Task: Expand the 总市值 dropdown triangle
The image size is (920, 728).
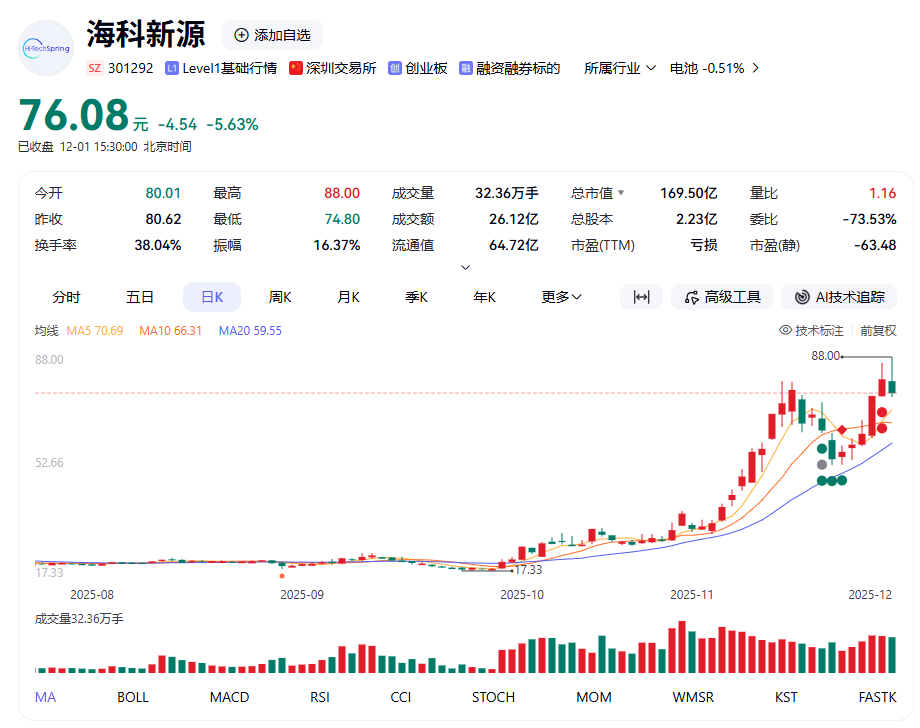Action: [621, 193]
